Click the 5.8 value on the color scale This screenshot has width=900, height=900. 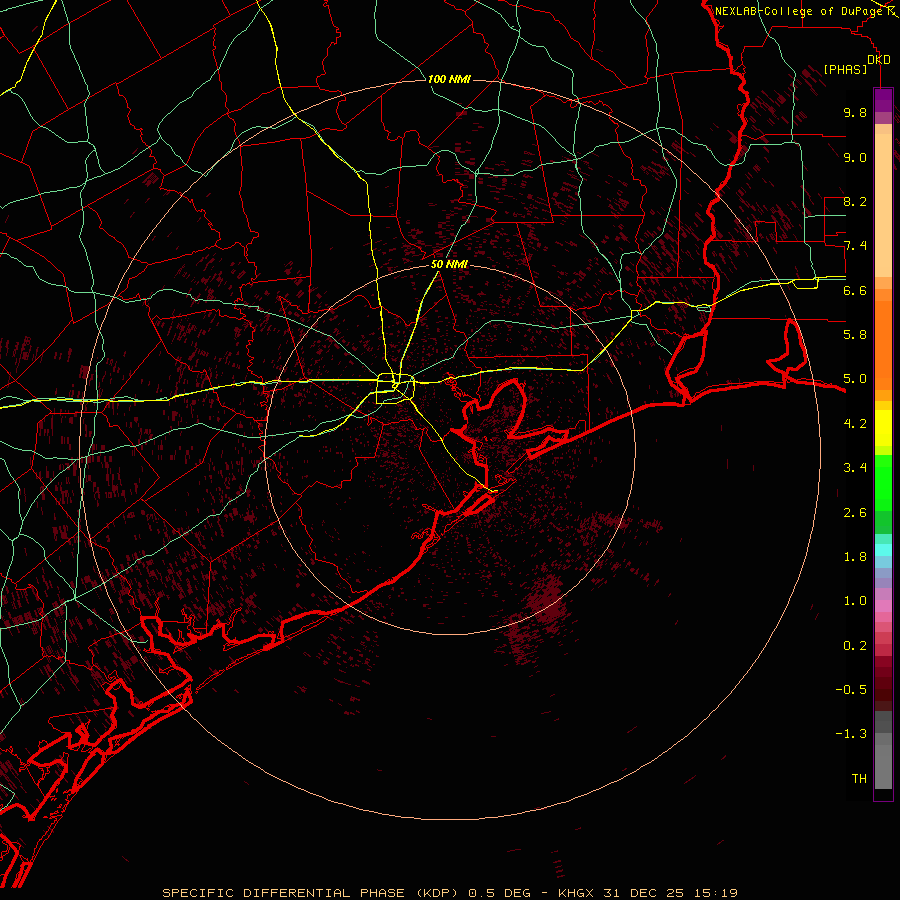855,335
